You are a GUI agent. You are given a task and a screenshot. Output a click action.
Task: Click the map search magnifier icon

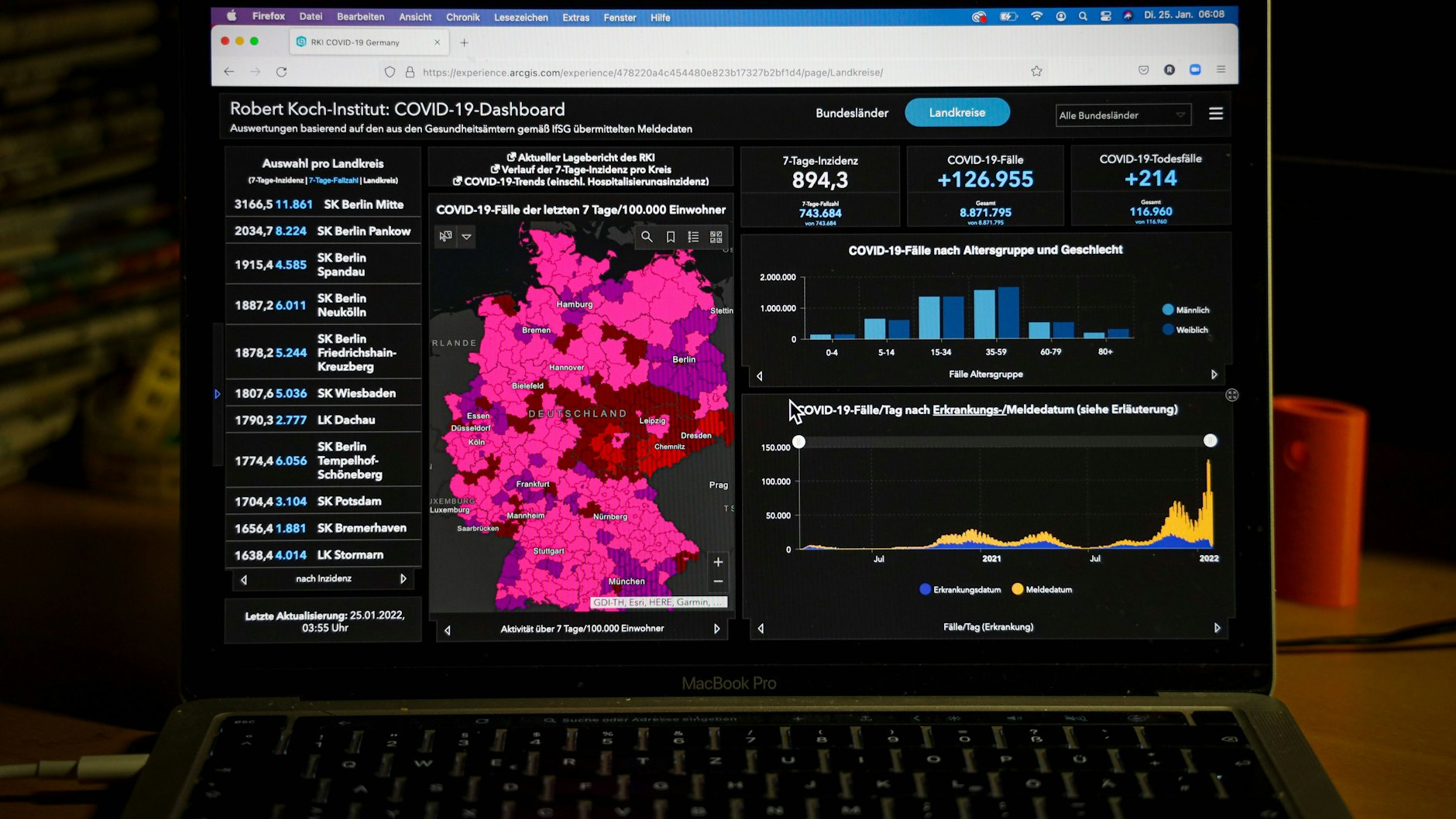click(647, 237)
